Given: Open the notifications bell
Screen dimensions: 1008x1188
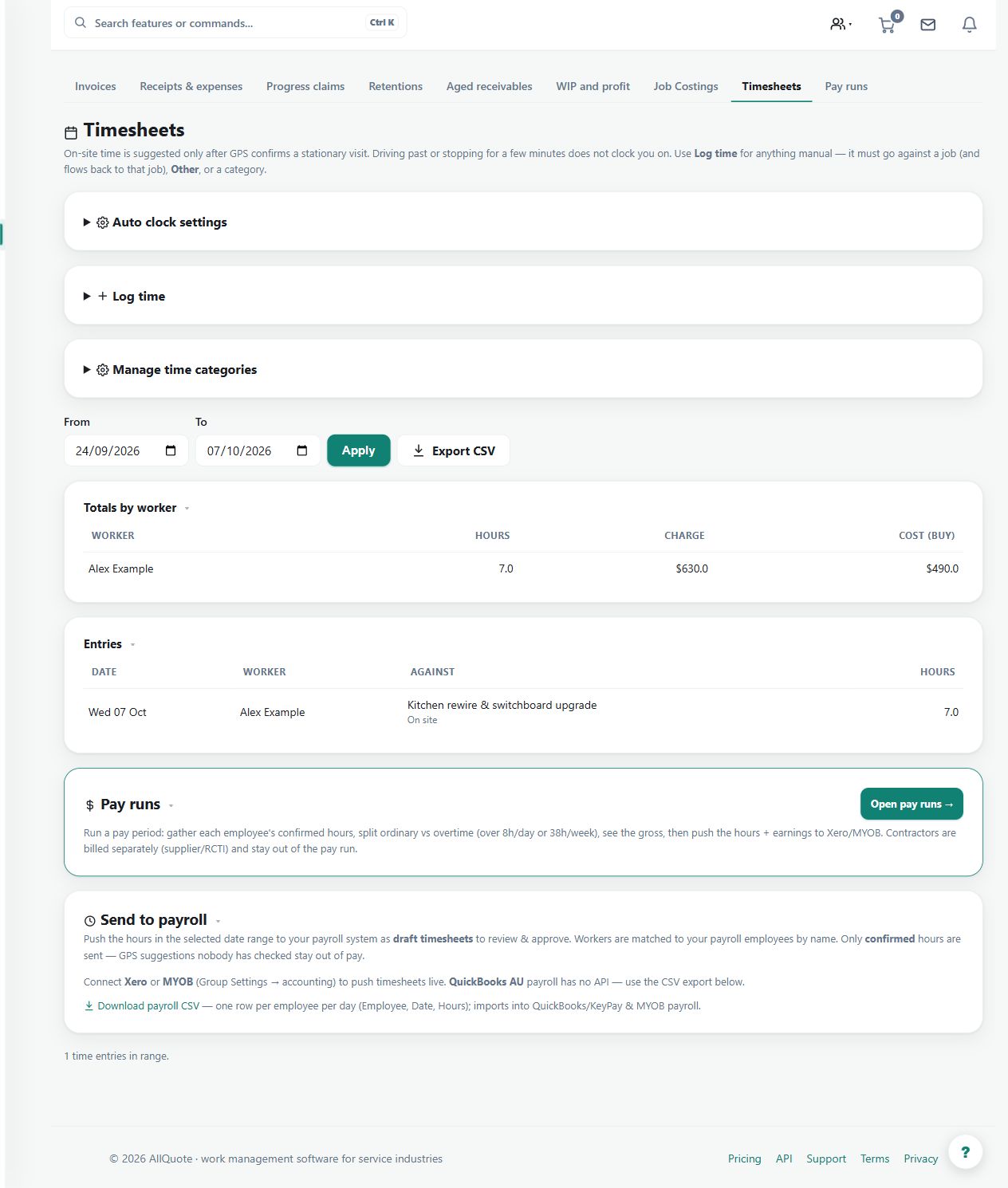Looking at the screenshot, I should [x=970, y=25].
